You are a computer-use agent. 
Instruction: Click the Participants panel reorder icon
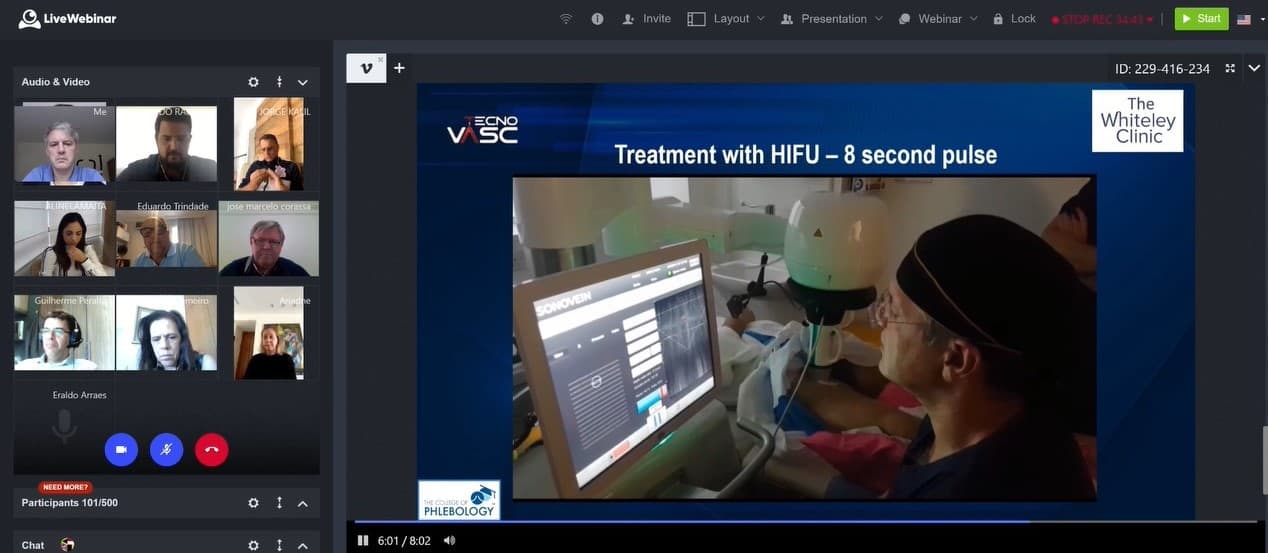[279, 503]
